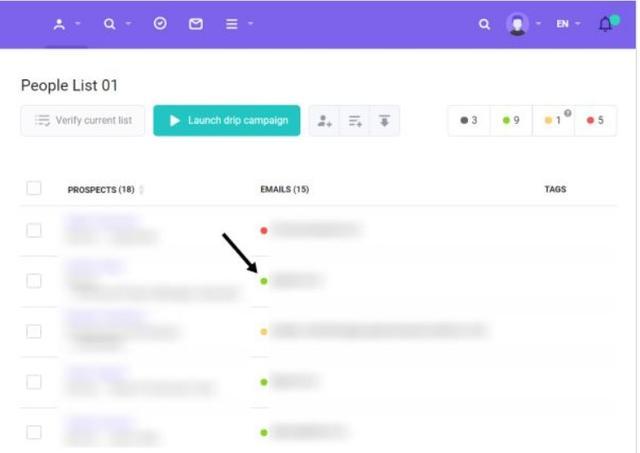Click the help icon on yellow filter
Viewport: 640px width, 453px height.
(568, 113)
